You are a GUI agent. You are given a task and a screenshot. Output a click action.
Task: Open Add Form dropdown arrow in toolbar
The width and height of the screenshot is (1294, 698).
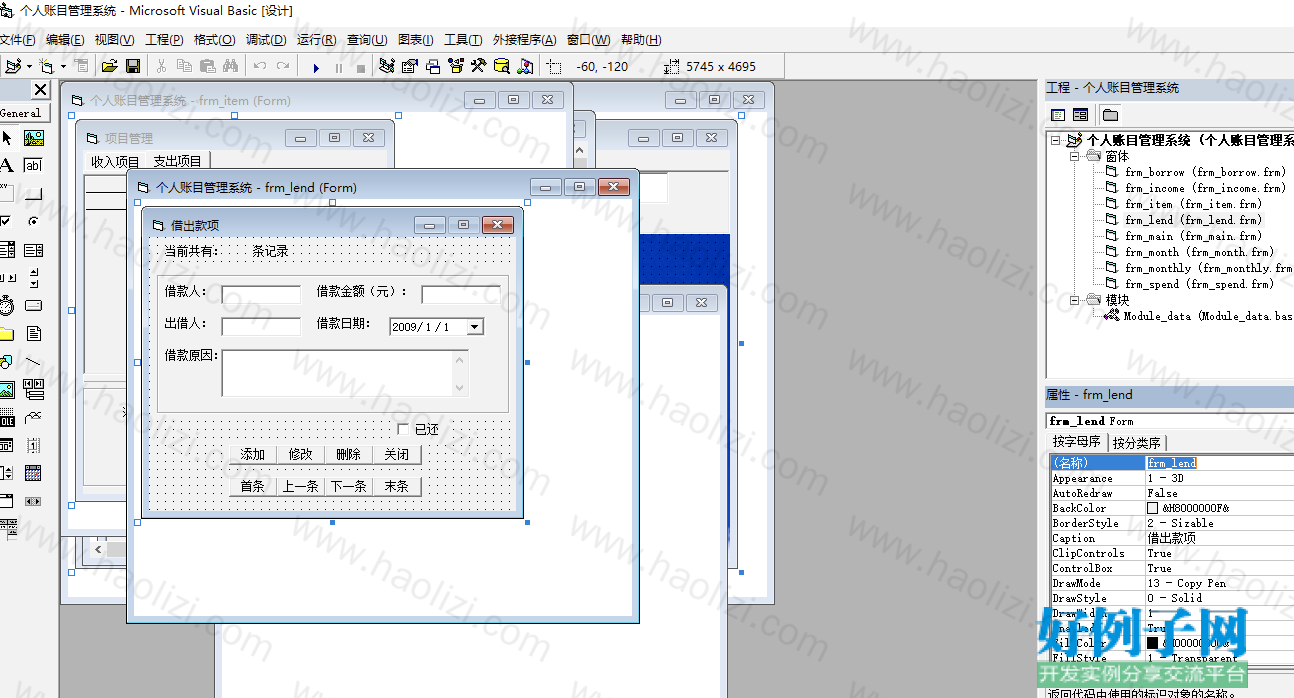pos(63,66)
